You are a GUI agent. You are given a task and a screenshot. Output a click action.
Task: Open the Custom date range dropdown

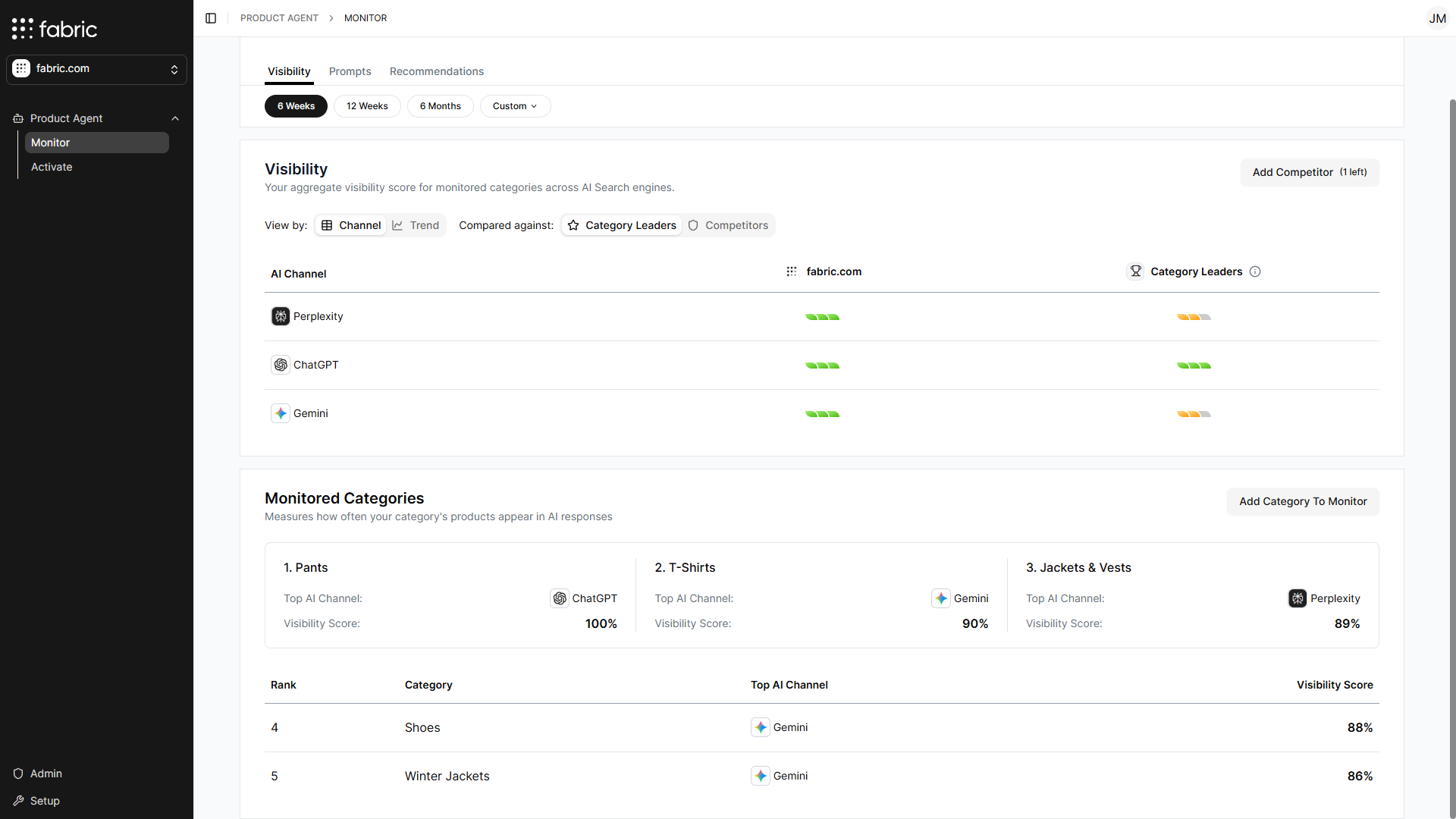click(x=515, y=106)
